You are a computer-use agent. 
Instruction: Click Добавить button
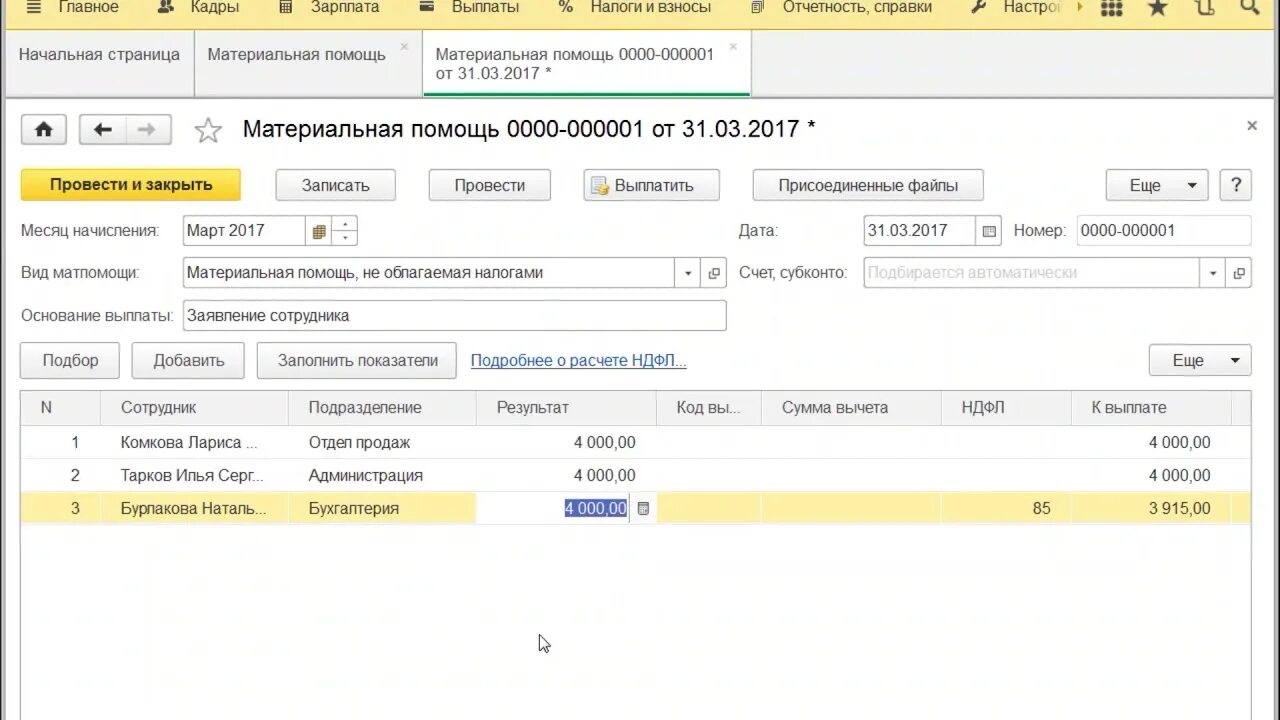[188, 361]
